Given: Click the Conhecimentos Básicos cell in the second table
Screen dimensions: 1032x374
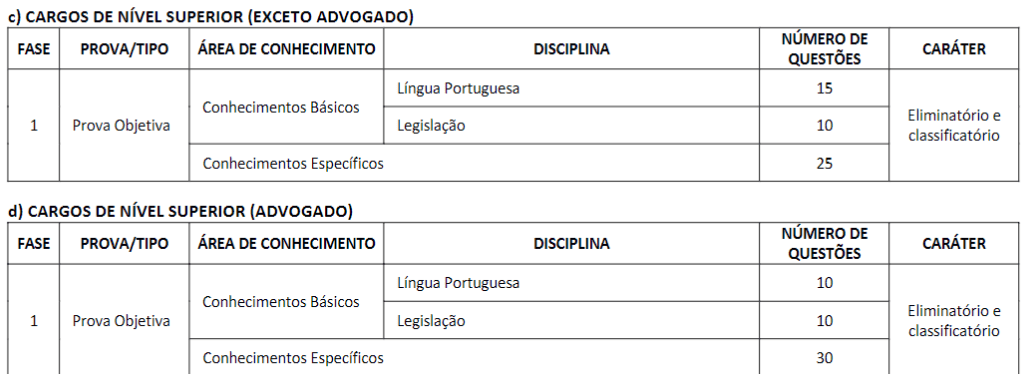Looking at the screenshot, I should [x=286, y=302].
